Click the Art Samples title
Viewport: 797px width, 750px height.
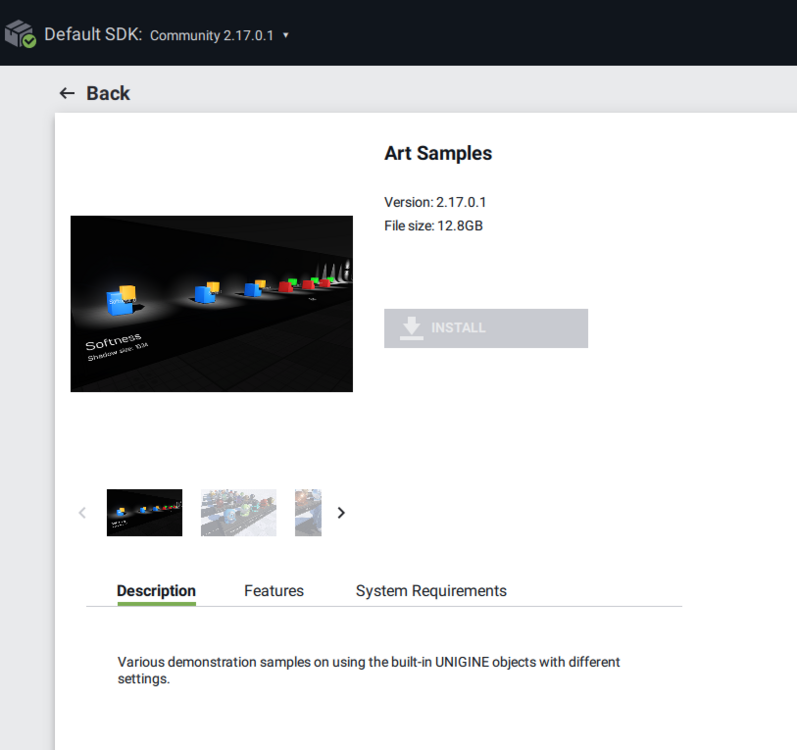tap(438, 153)
